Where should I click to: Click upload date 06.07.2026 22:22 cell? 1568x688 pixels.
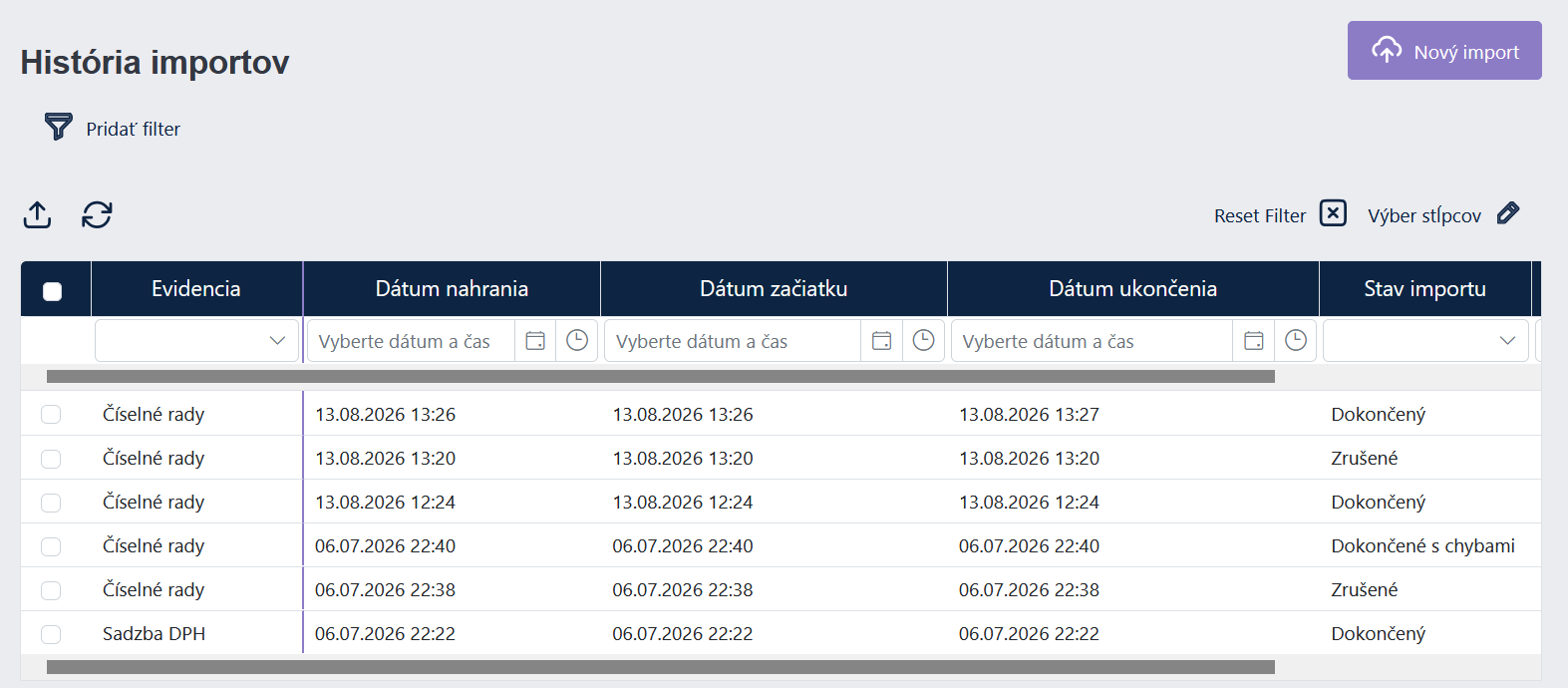385,634
